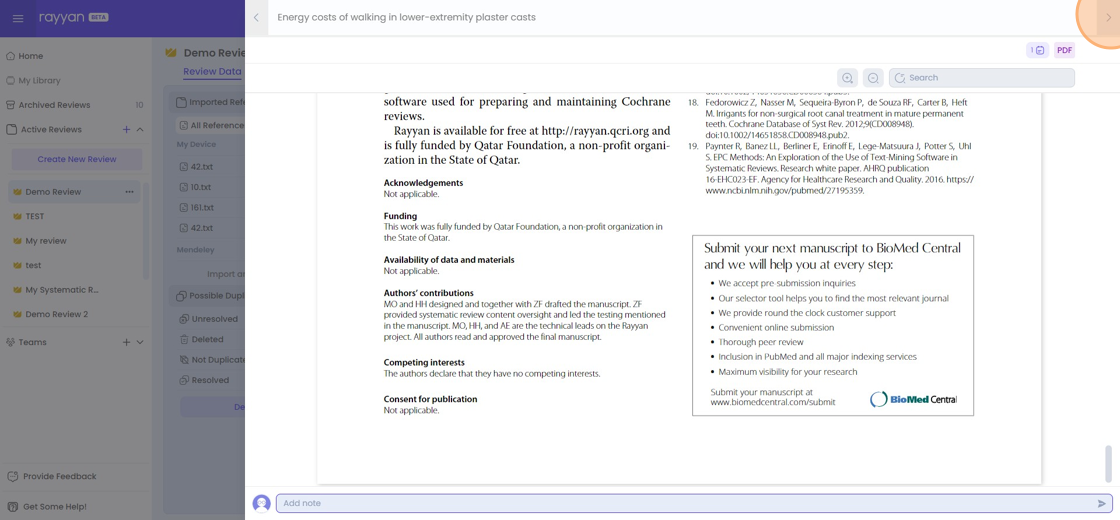Open the My Systematic R... review
This screenshot has width=1120, height=520.
pyautogui.click(x=61, y=290)
